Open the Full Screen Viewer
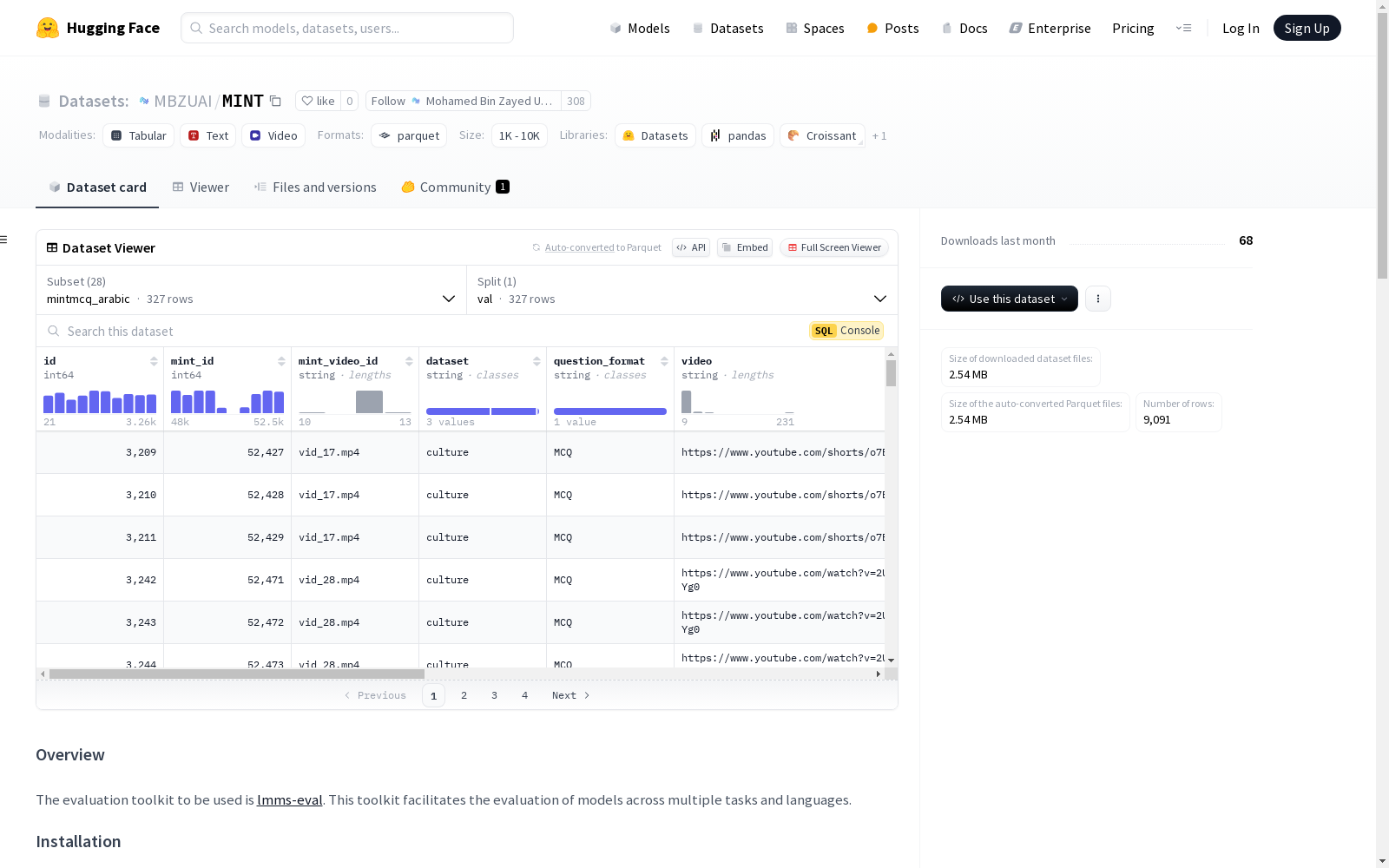The height and width of the screenshot is (868, 1389). 834,247
